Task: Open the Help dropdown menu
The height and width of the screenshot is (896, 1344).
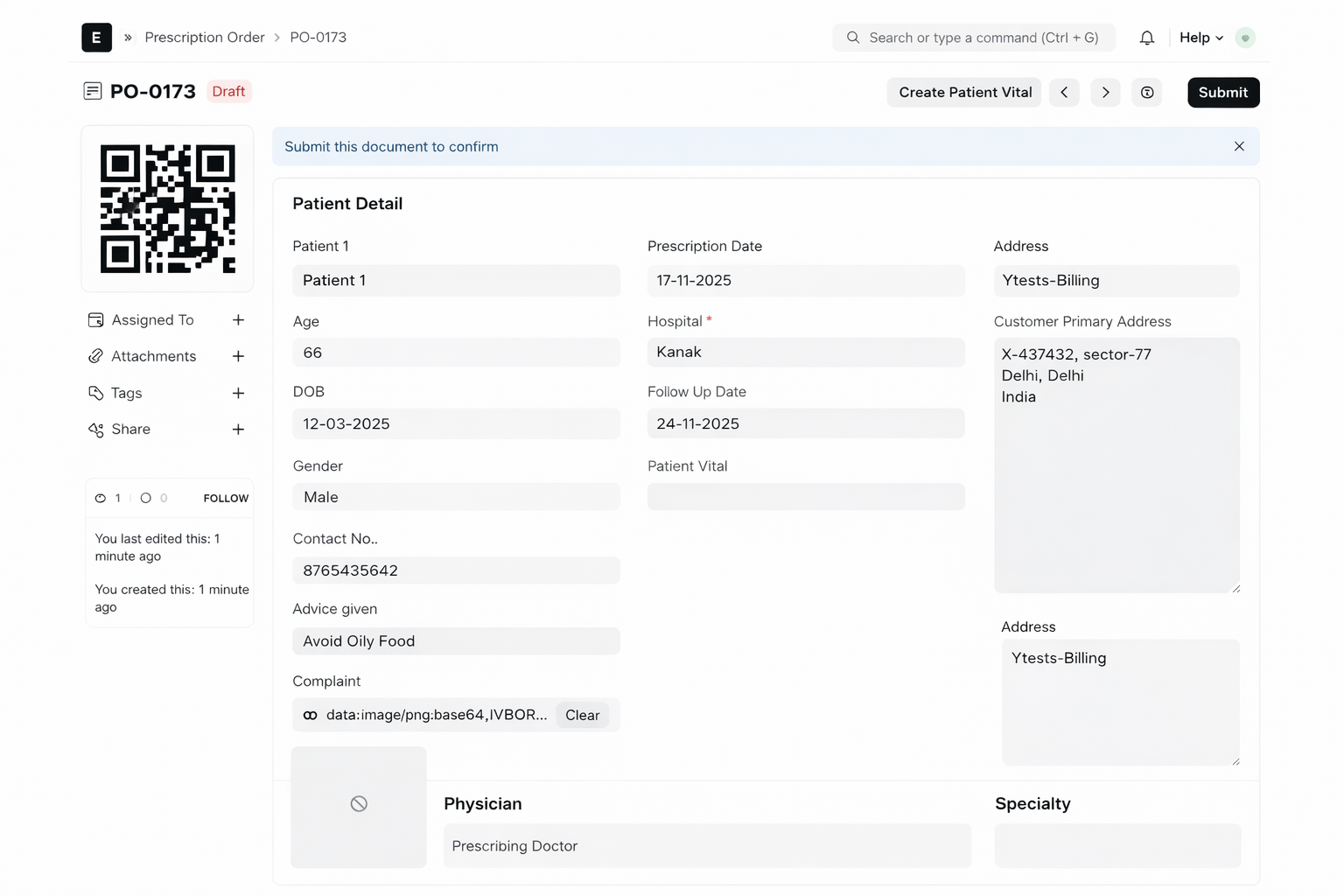Action: pyautogui.click(x=1200, y=38)
